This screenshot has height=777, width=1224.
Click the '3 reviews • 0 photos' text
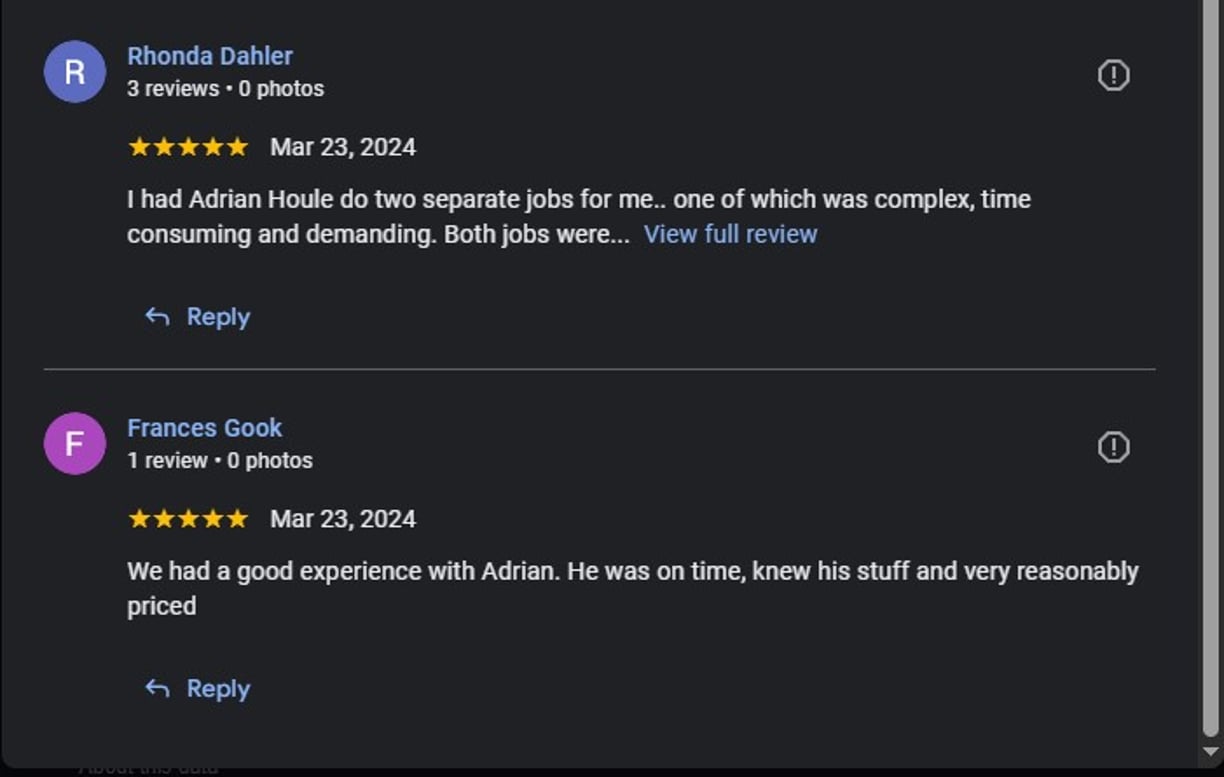pyautogui.click(x=226, y=89)
